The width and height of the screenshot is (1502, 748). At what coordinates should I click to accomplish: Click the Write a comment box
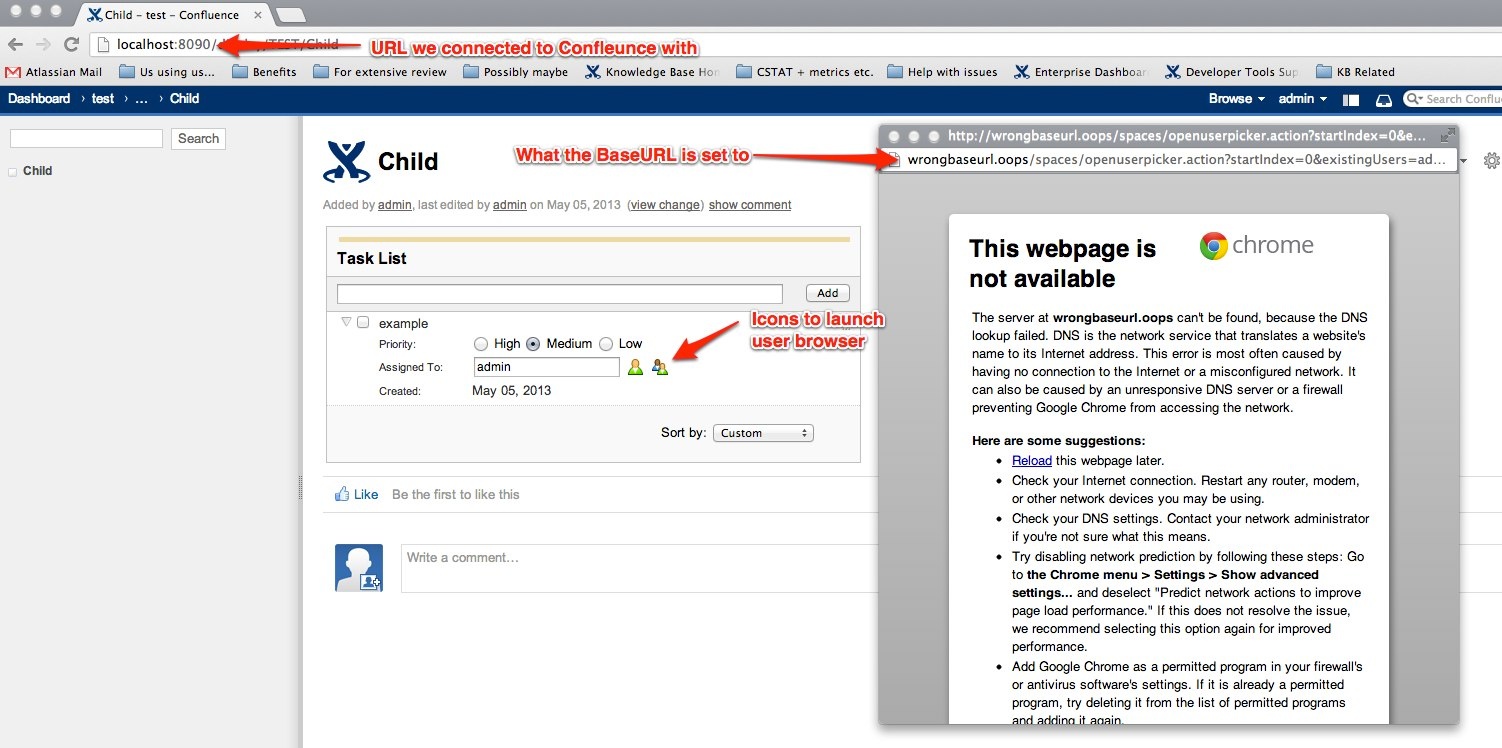(639, 568)
